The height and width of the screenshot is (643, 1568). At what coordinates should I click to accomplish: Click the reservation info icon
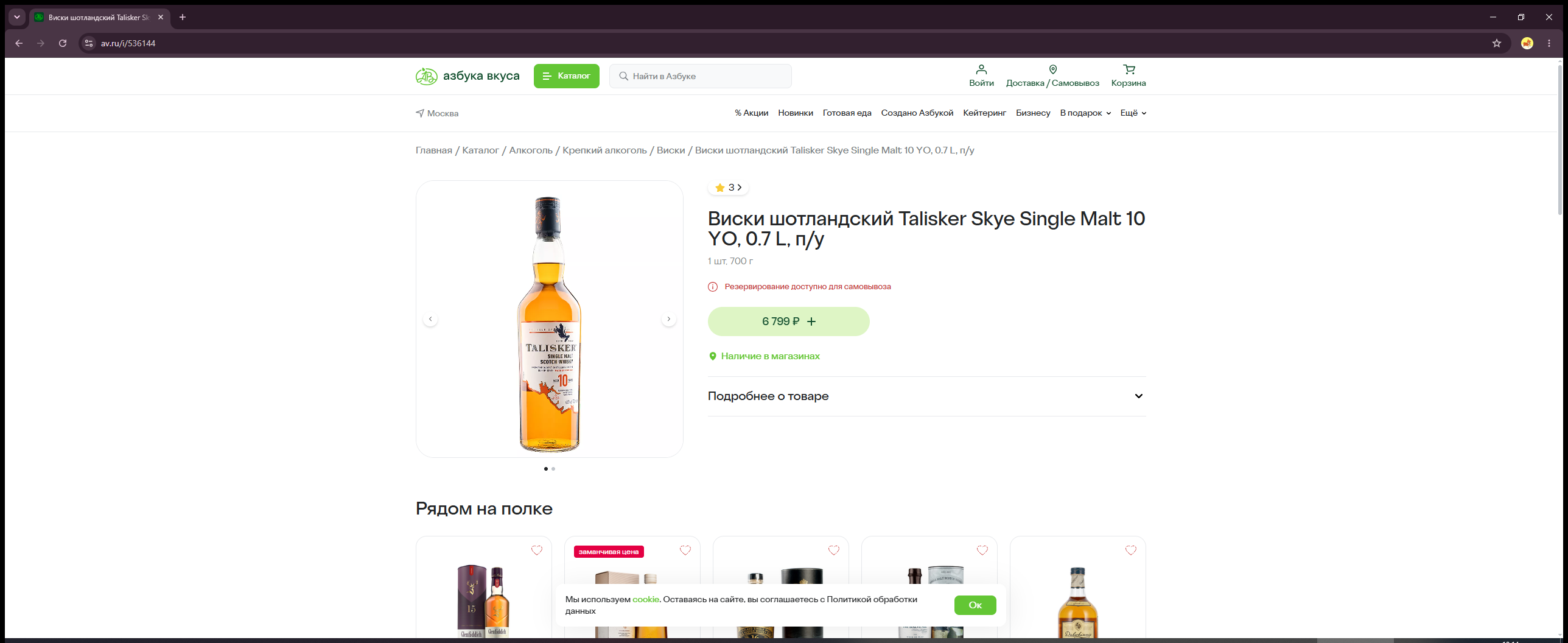713,287
